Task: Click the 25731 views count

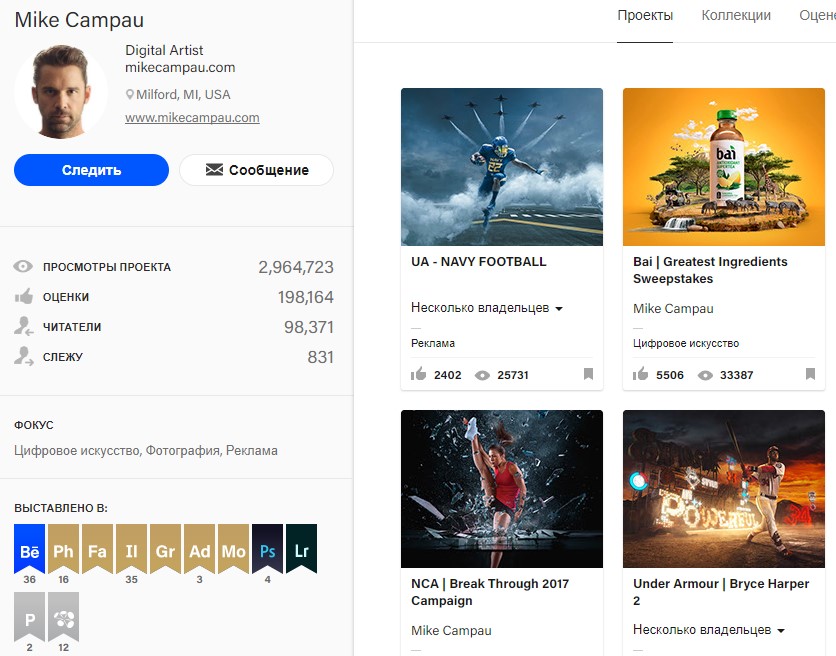Action: 513,375
